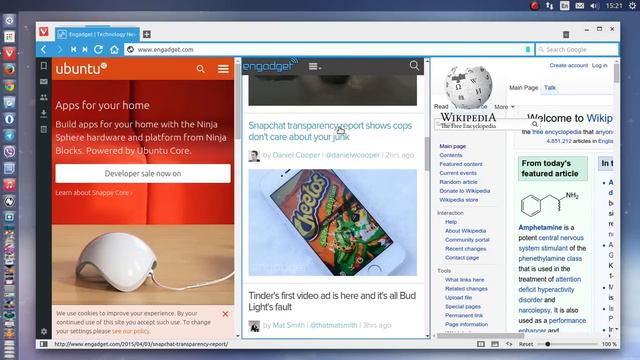The width and height of the screenshot is (640, 360).
Task: Click the search icon on Engadget page
Action: coord(414,66)
